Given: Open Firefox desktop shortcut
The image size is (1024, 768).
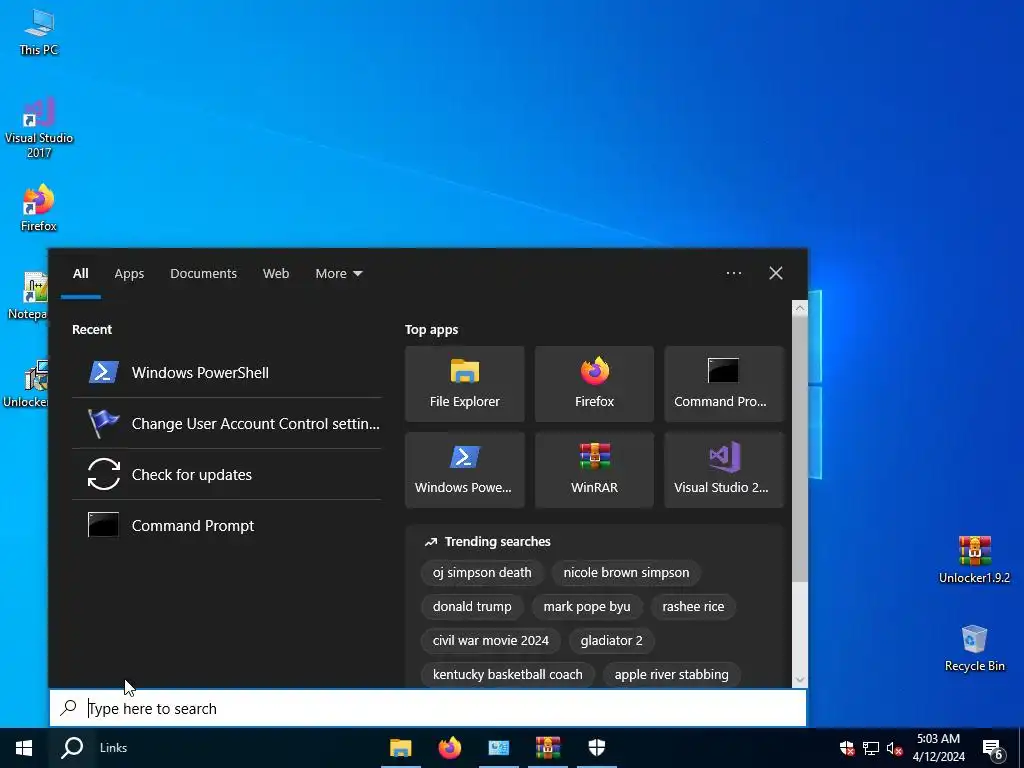Looking at the screenshot, I should tap(39, 208).
